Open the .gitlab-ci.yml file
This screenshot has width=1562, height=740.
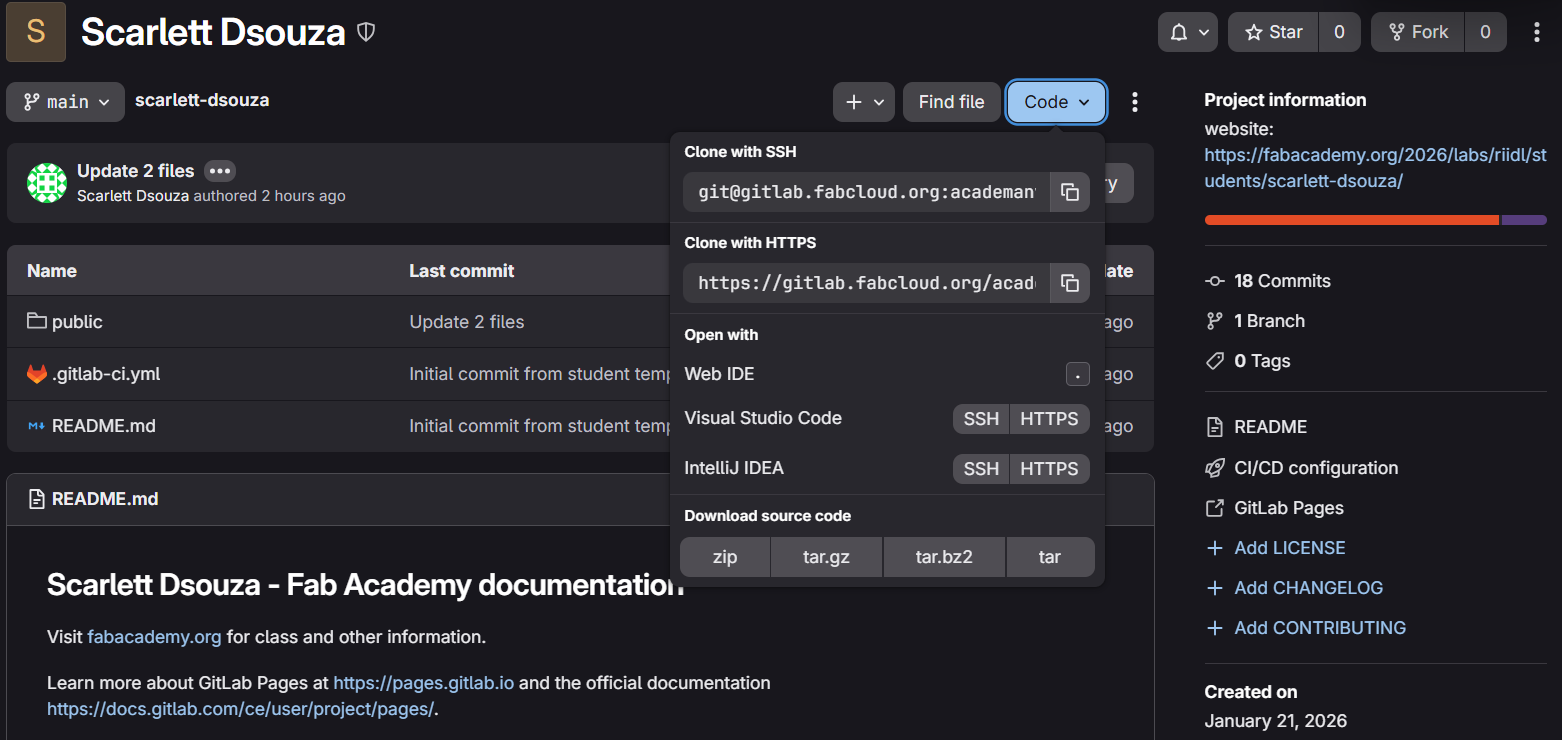(106, 374)
